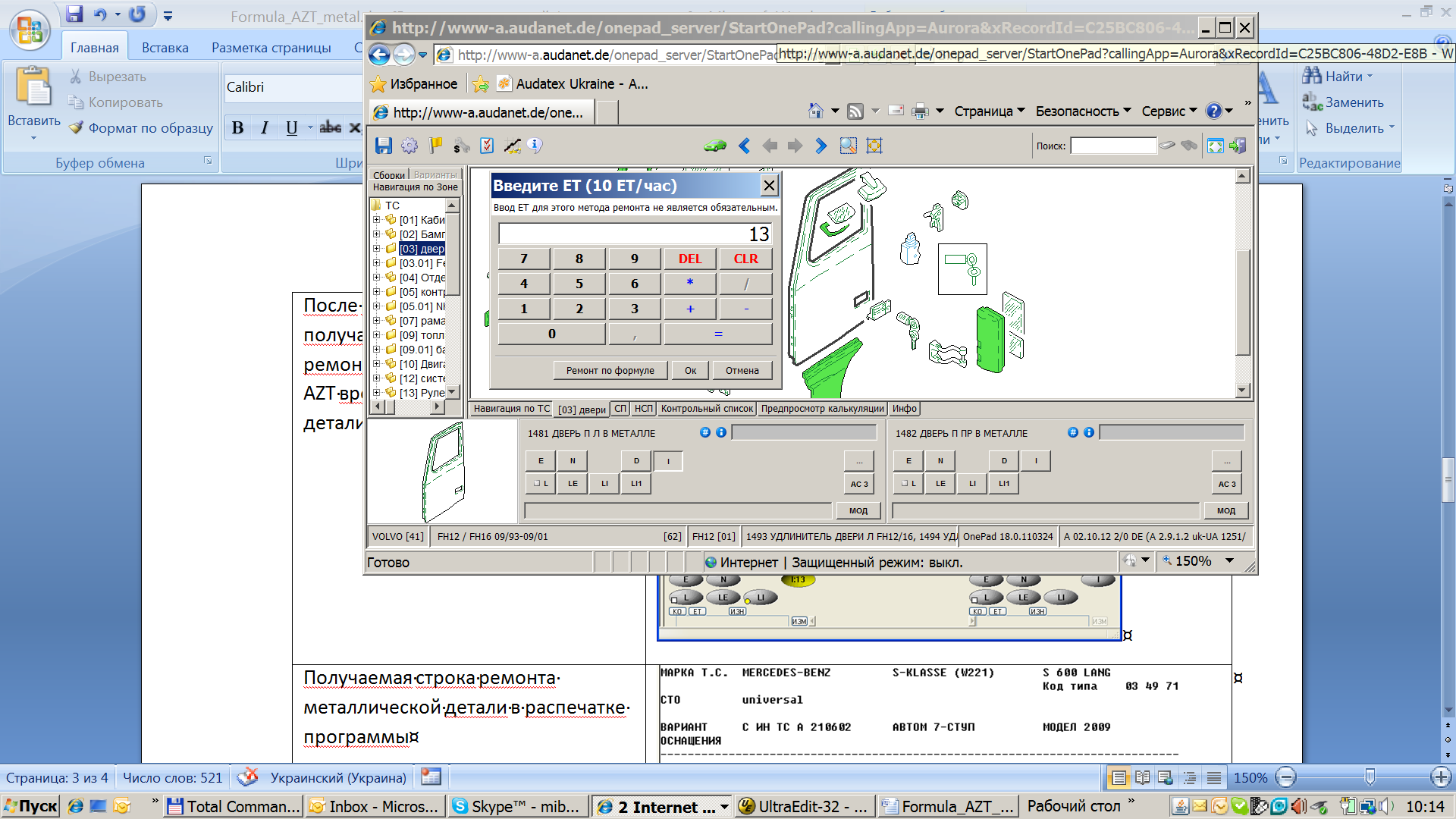Screen dimensions: 1456x819
Task: Toggle the N repair code for 1481 door
Action: [573, 460]
